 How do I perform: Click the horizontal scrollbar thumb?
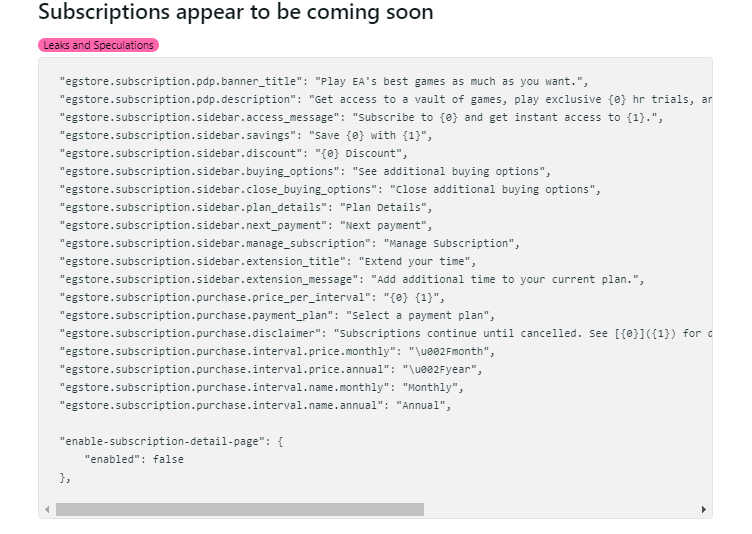pyautogui.click(x=240, y=509)
